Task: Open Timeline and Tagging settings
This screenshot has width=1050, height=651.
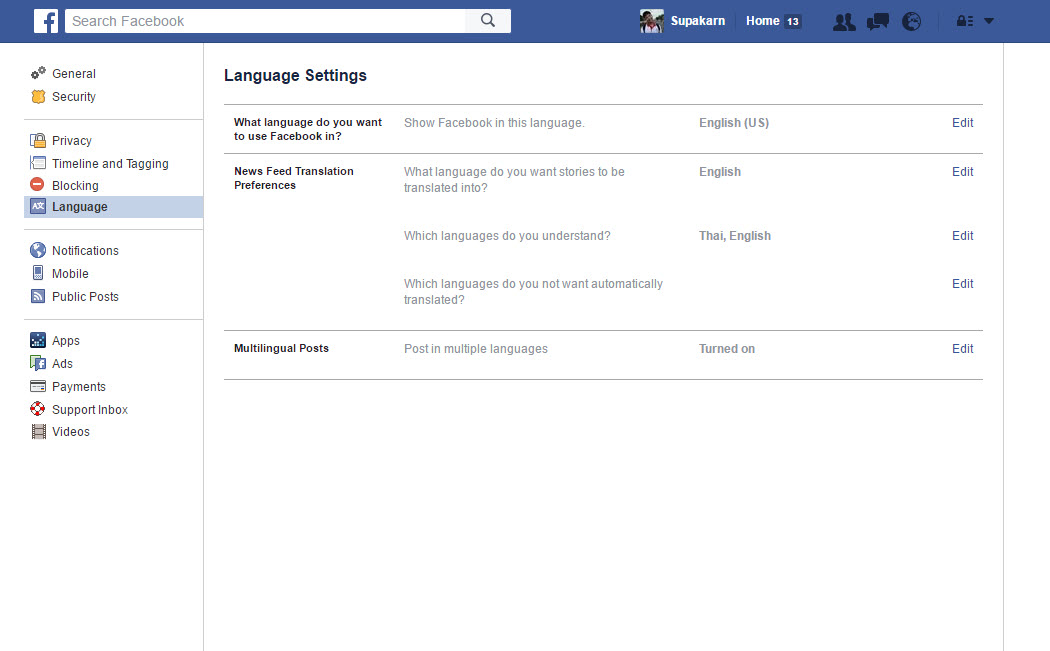Action: click(110, 164)
